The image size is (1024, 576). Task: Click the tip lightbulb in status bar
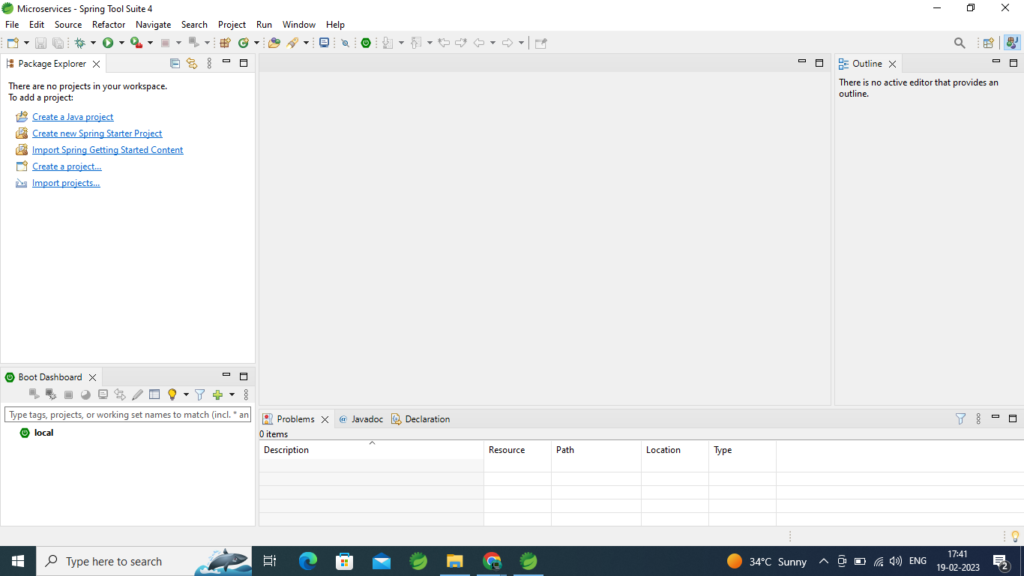(1015, 536)
